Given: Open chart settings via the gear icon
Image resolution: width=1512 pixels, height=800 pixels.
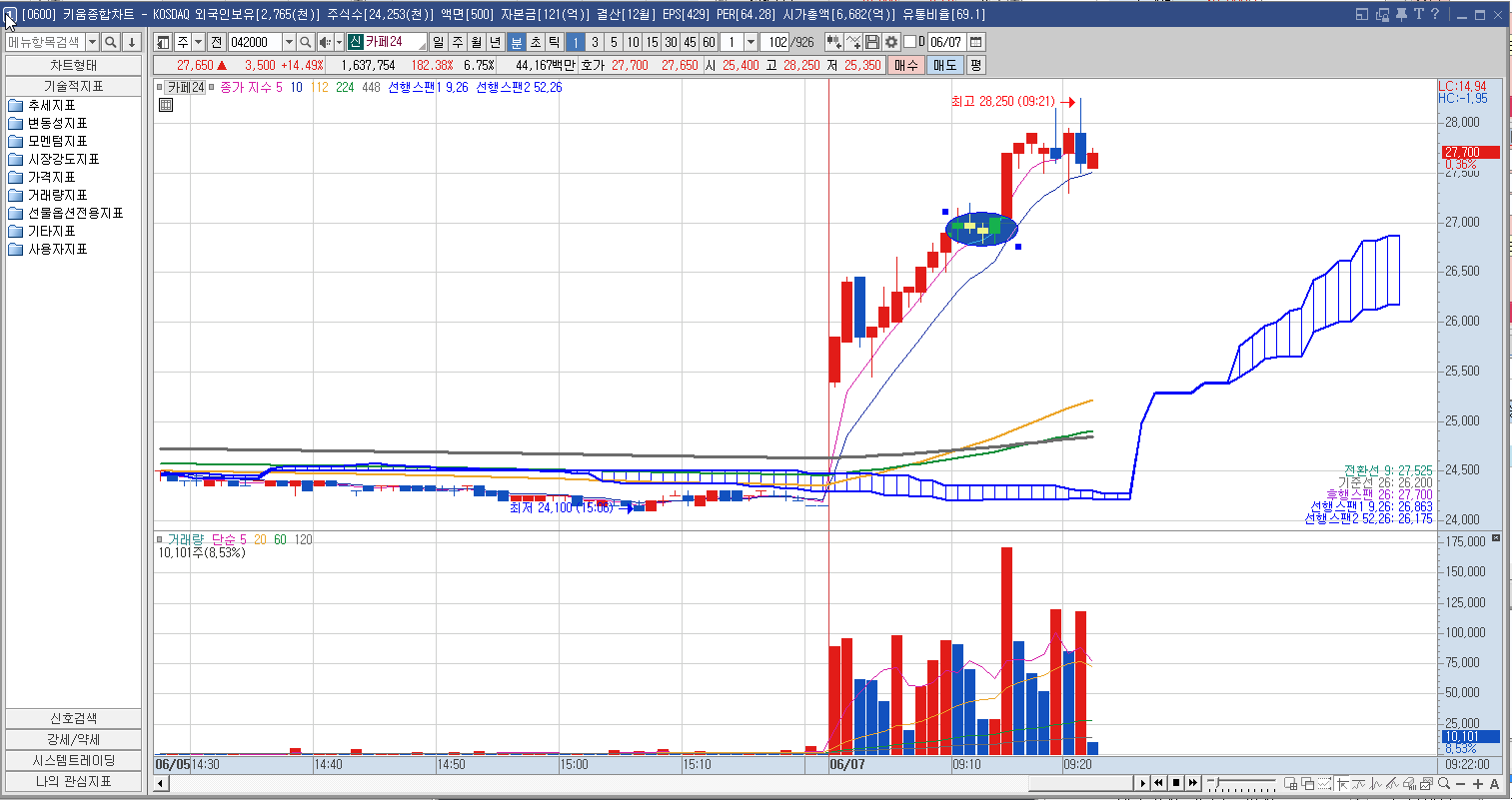Looking at the screenshot, I should click(x=890, y=42).
